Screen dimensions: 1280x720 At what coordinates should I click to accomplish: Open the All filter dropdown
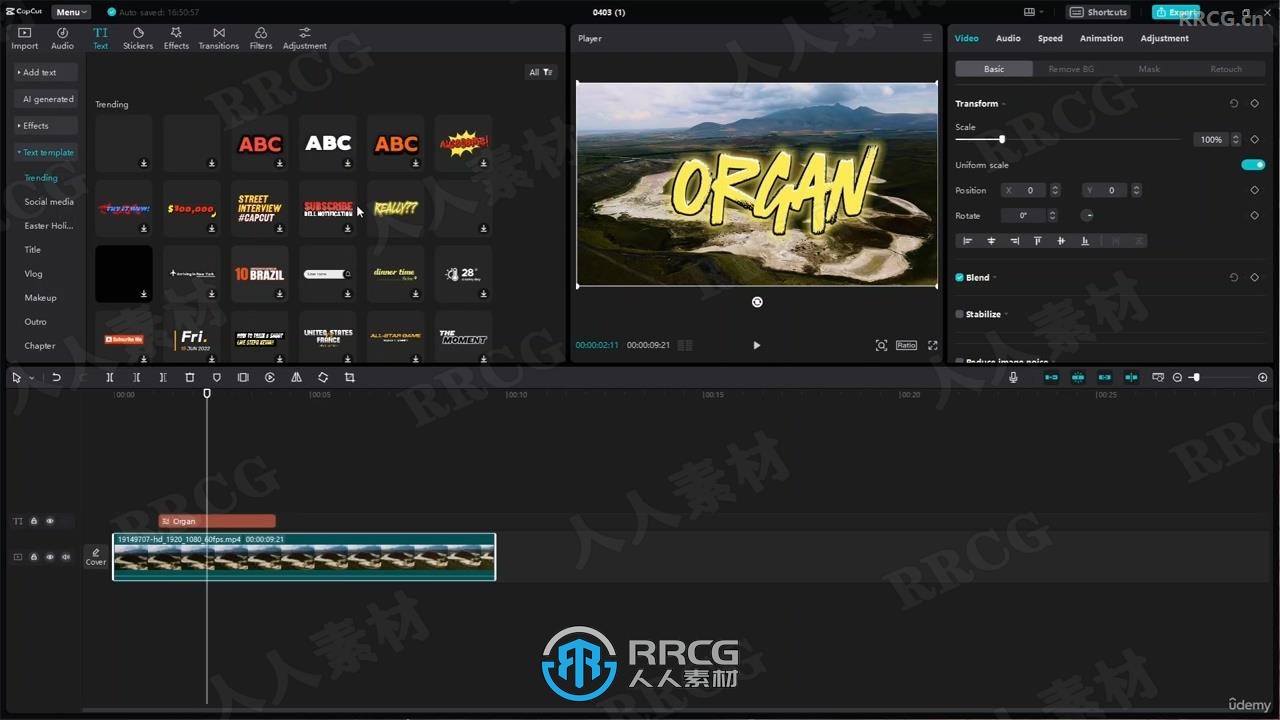click(541, 72)
